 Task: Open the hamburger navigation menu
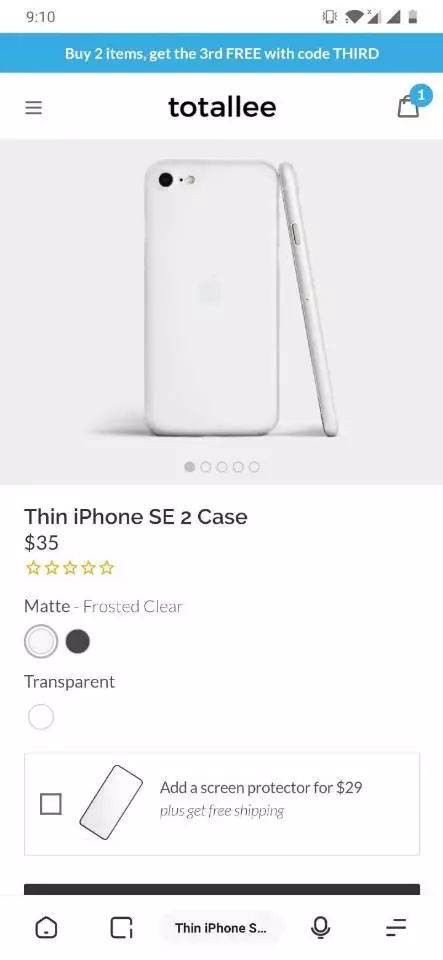tap(34, 108)
